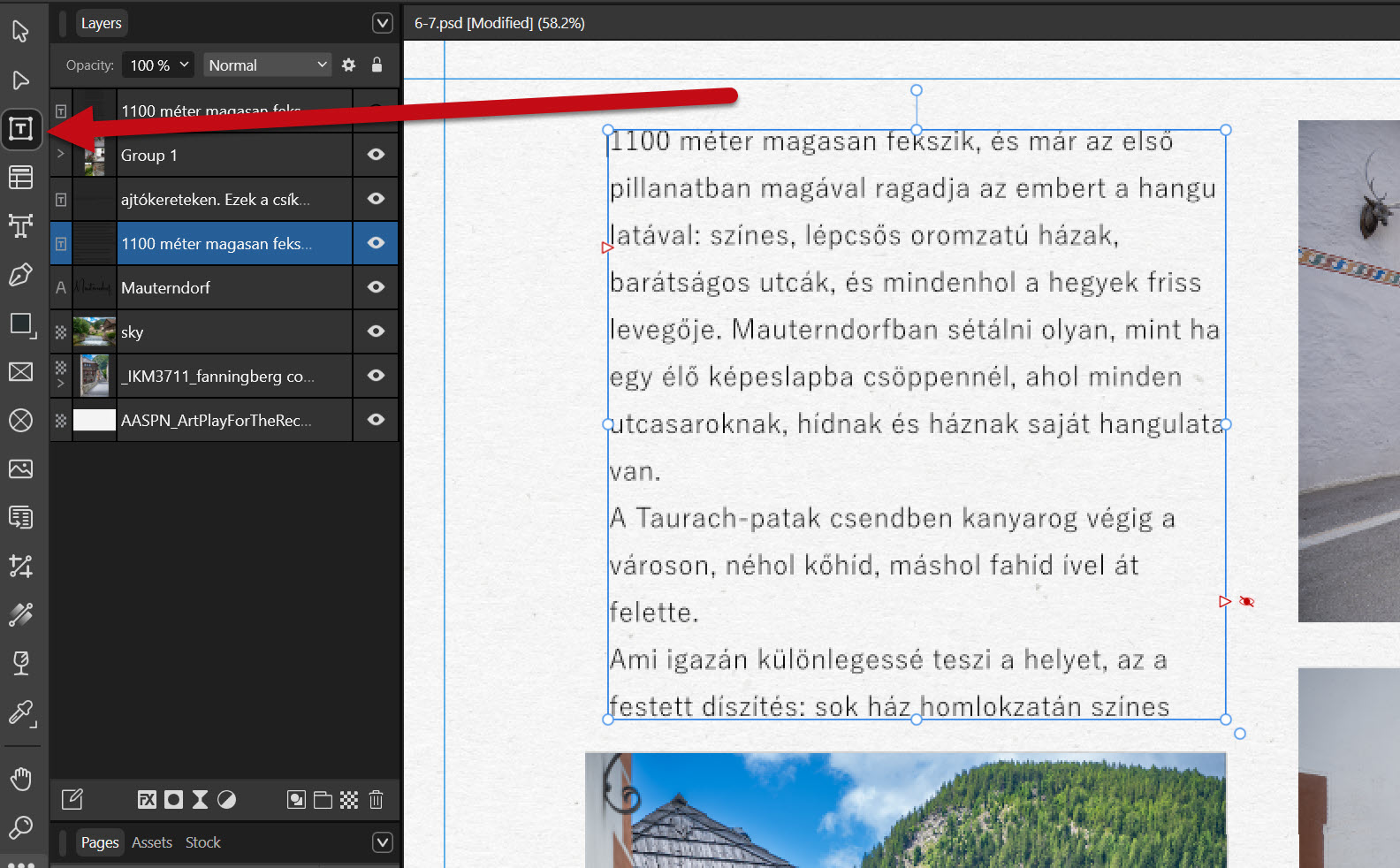
Task: Delete layer using the trash icon
Action: coord(376,800)
